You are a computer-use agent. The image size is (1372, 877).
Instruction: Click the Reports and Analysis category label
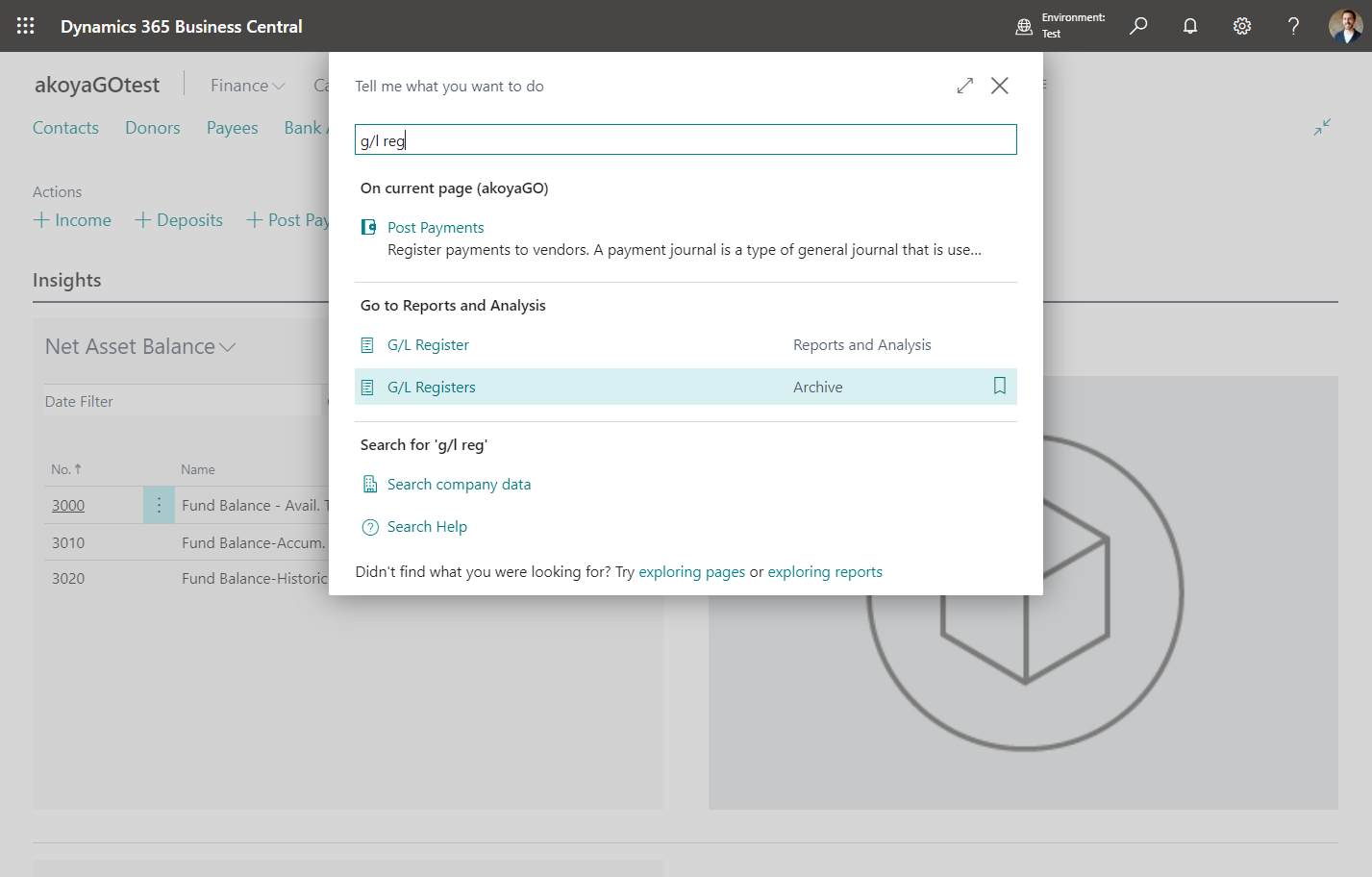[x=862, y=345]
